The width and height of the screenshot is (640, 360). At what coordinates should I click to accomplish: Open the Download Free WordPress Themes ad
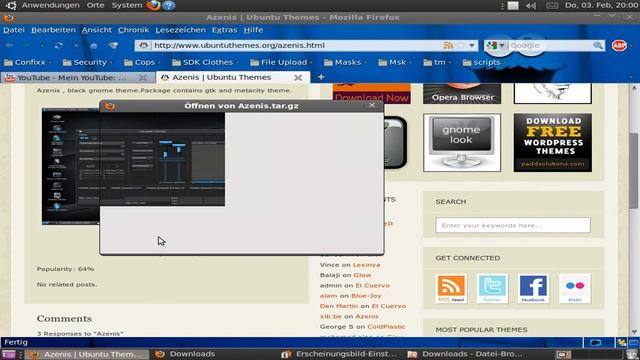553,142
